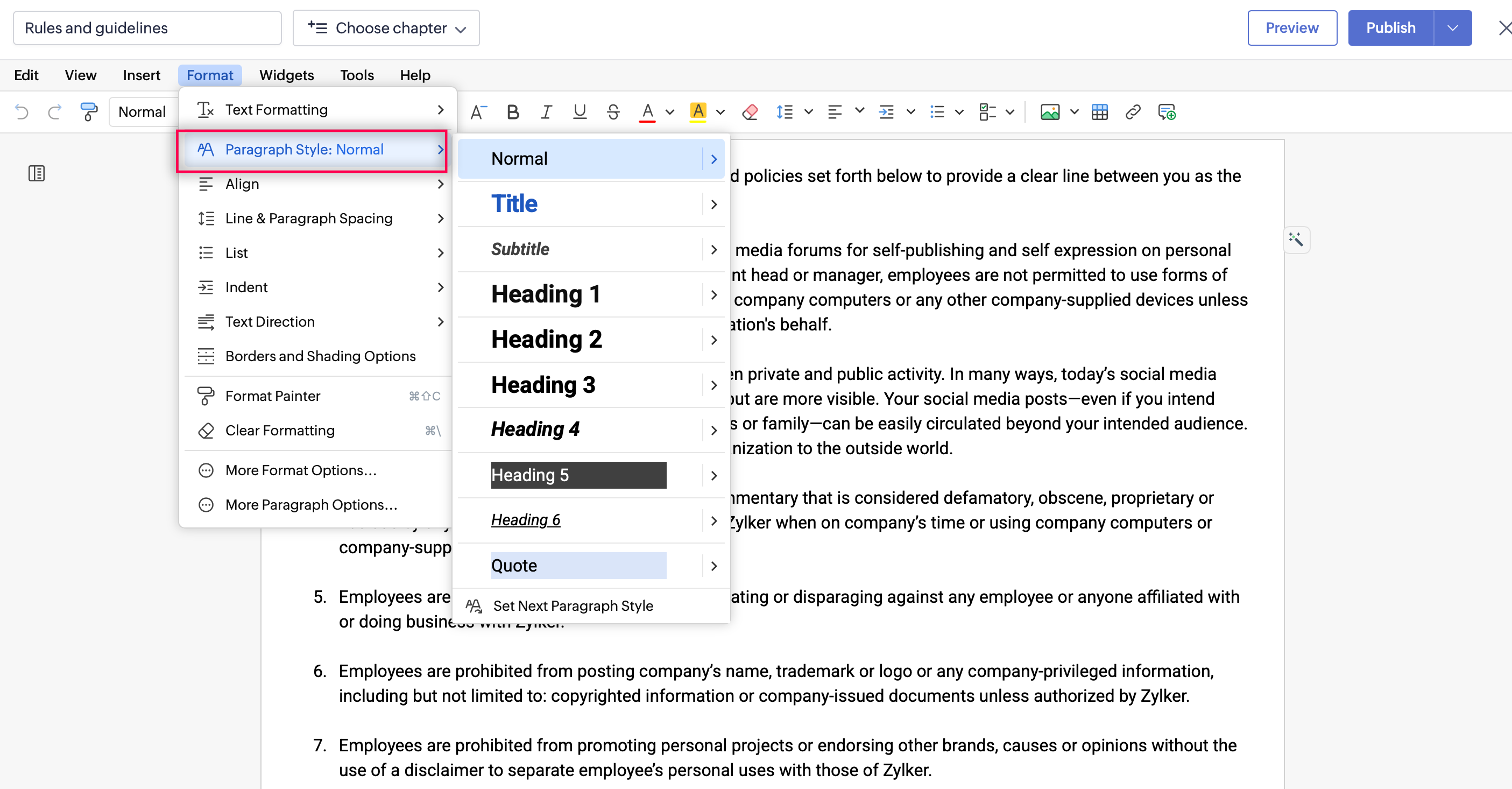Image resolution: width=1512 pixels, height=789 pixels.
Task: Click the insert link icon
Action: point(1133,111)
